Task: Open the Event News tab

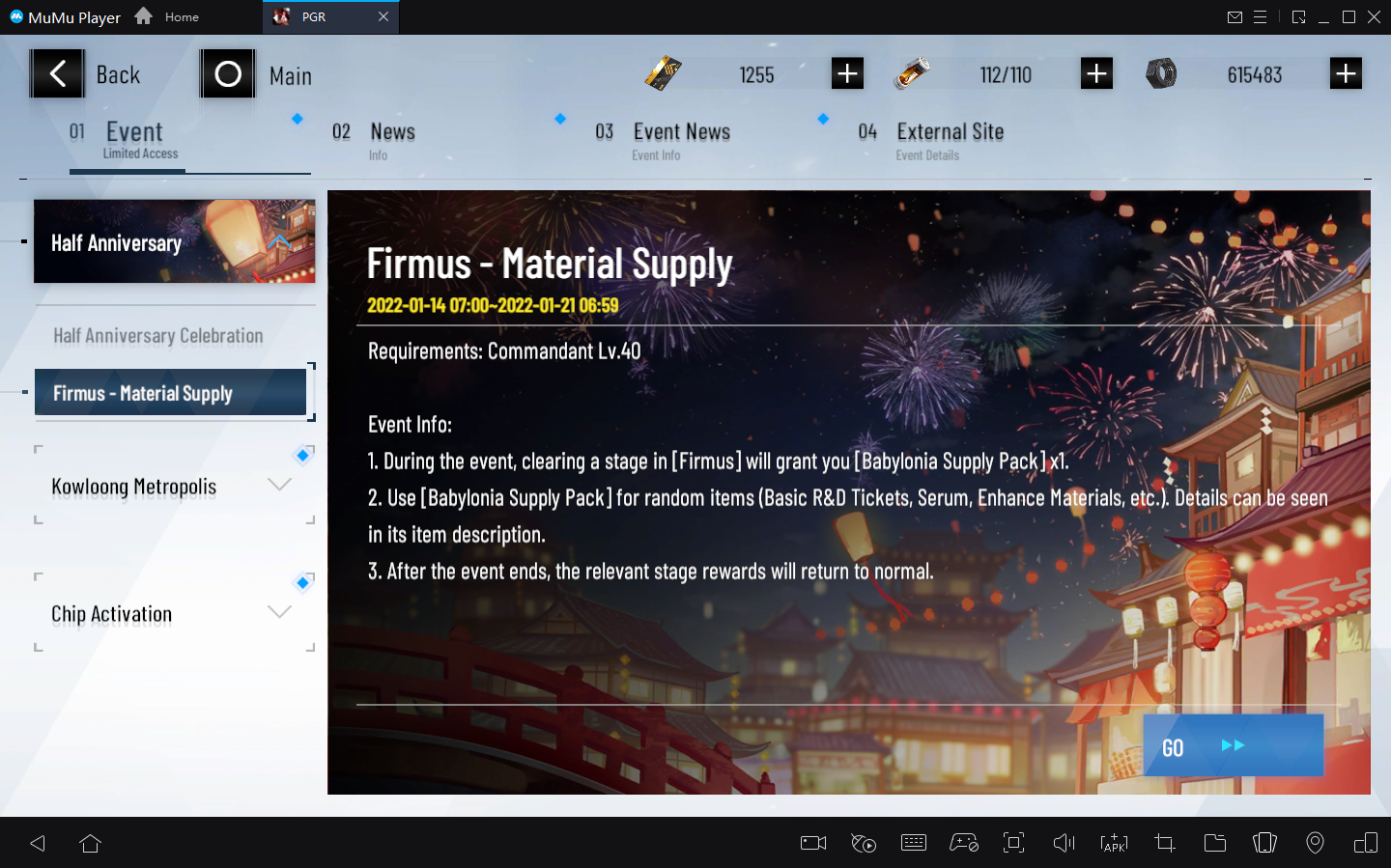Action: pyautogui.click(x=681, y=132)
